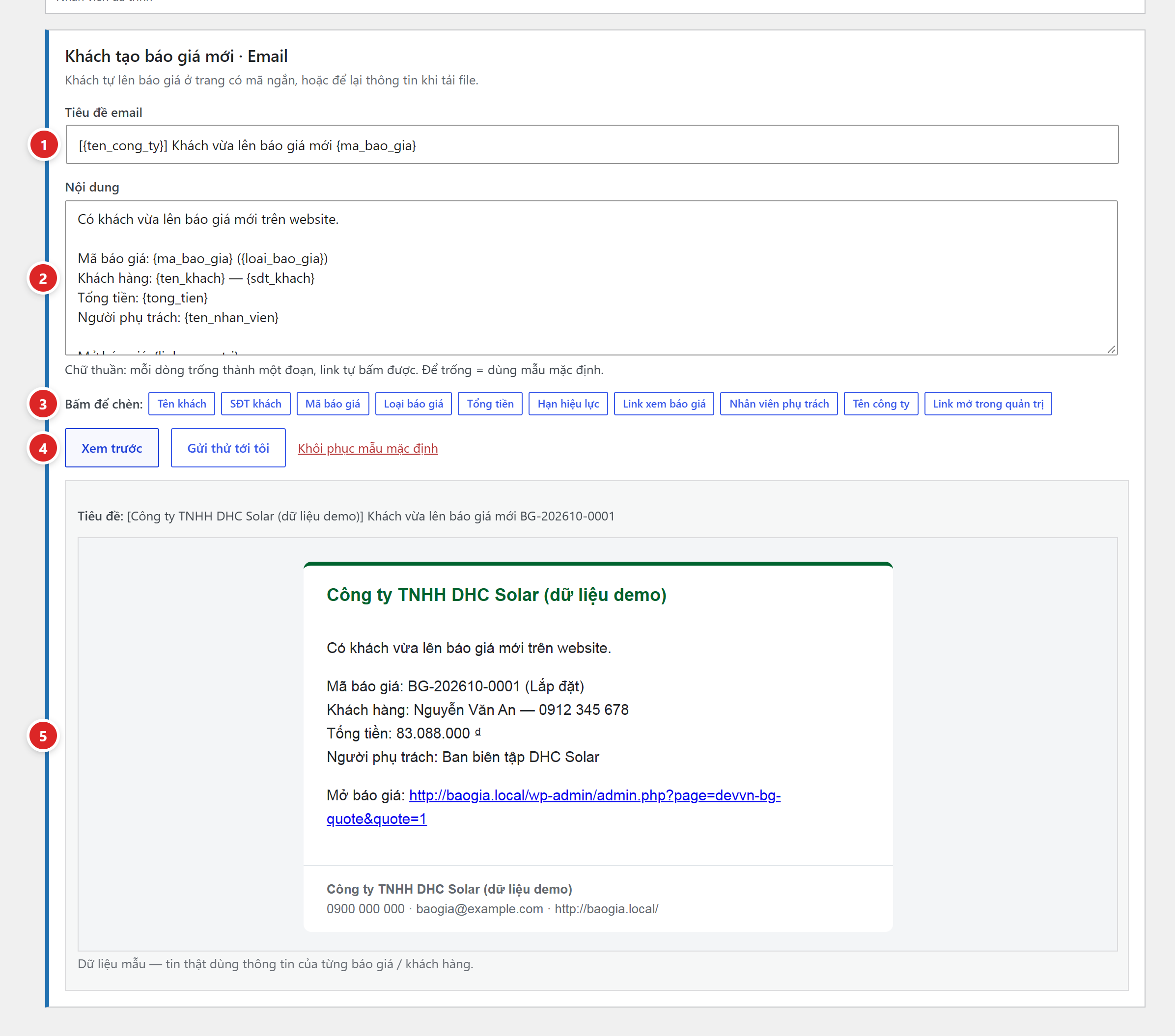This screenshot has height=1036, width=1175.
Task: Click Khôi phục mẫu mặc định link
Action: [368, 449]
